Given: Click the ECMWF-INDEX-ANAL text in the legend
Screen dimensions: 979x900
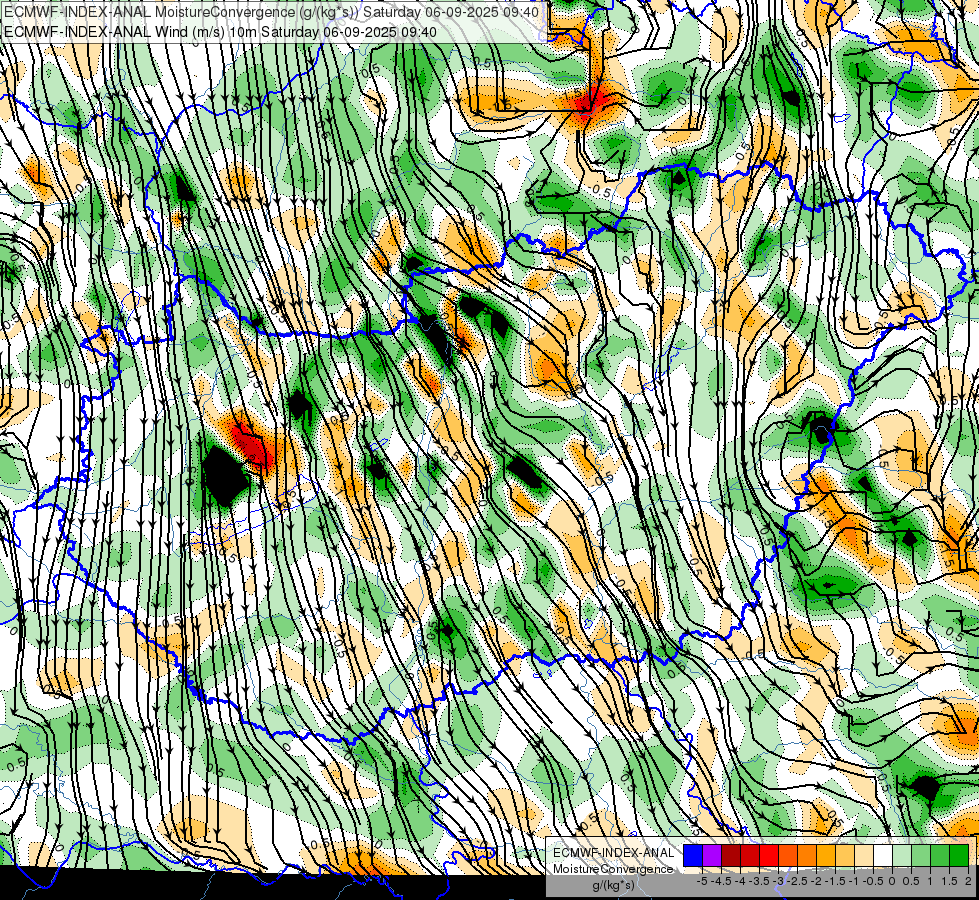Looking at the screenshot, I should click(613, 853).
